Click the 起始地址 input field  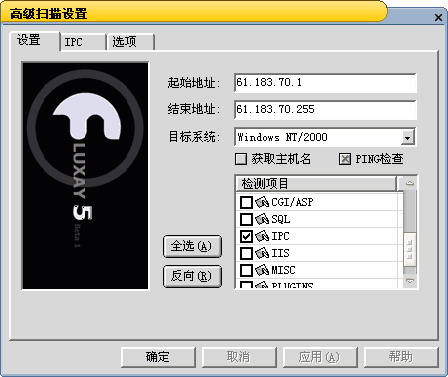coord(325,83)
